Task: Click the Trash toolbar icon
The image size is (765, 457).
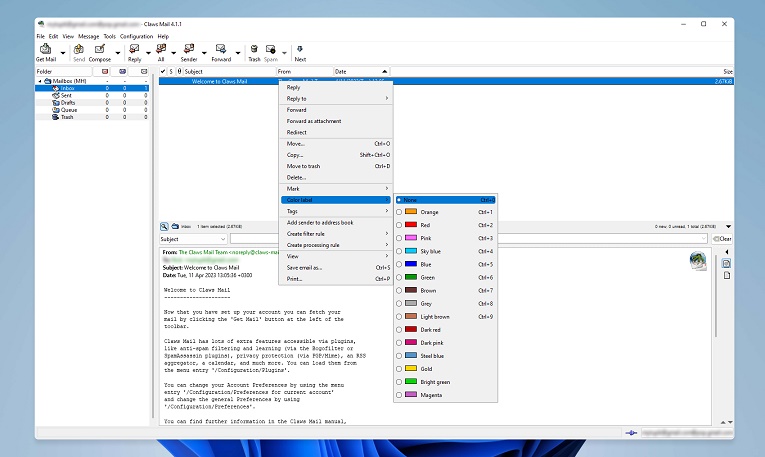Action: click(x=254, y=49)
